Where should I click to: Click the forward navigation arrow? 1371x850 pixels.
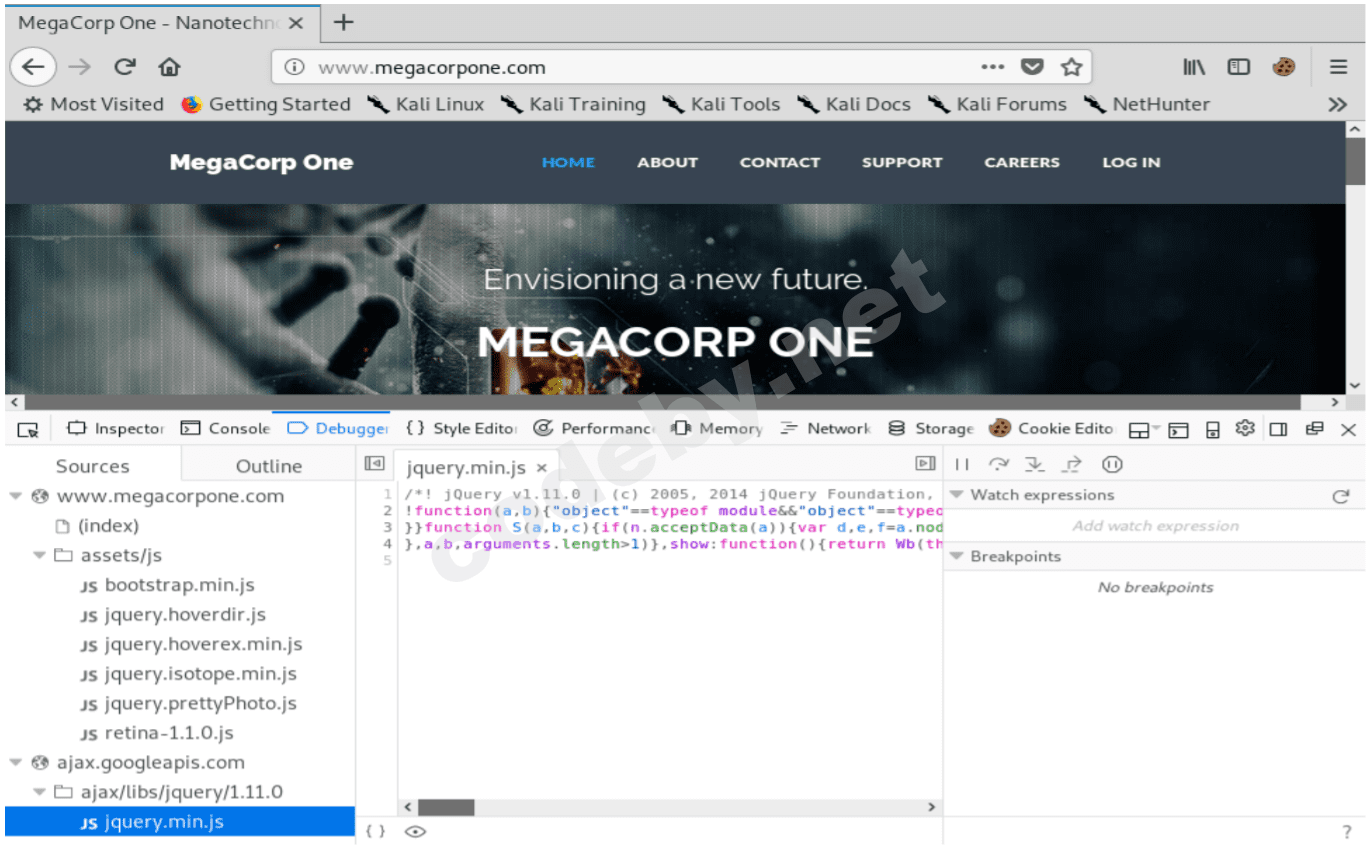[80, 67]
